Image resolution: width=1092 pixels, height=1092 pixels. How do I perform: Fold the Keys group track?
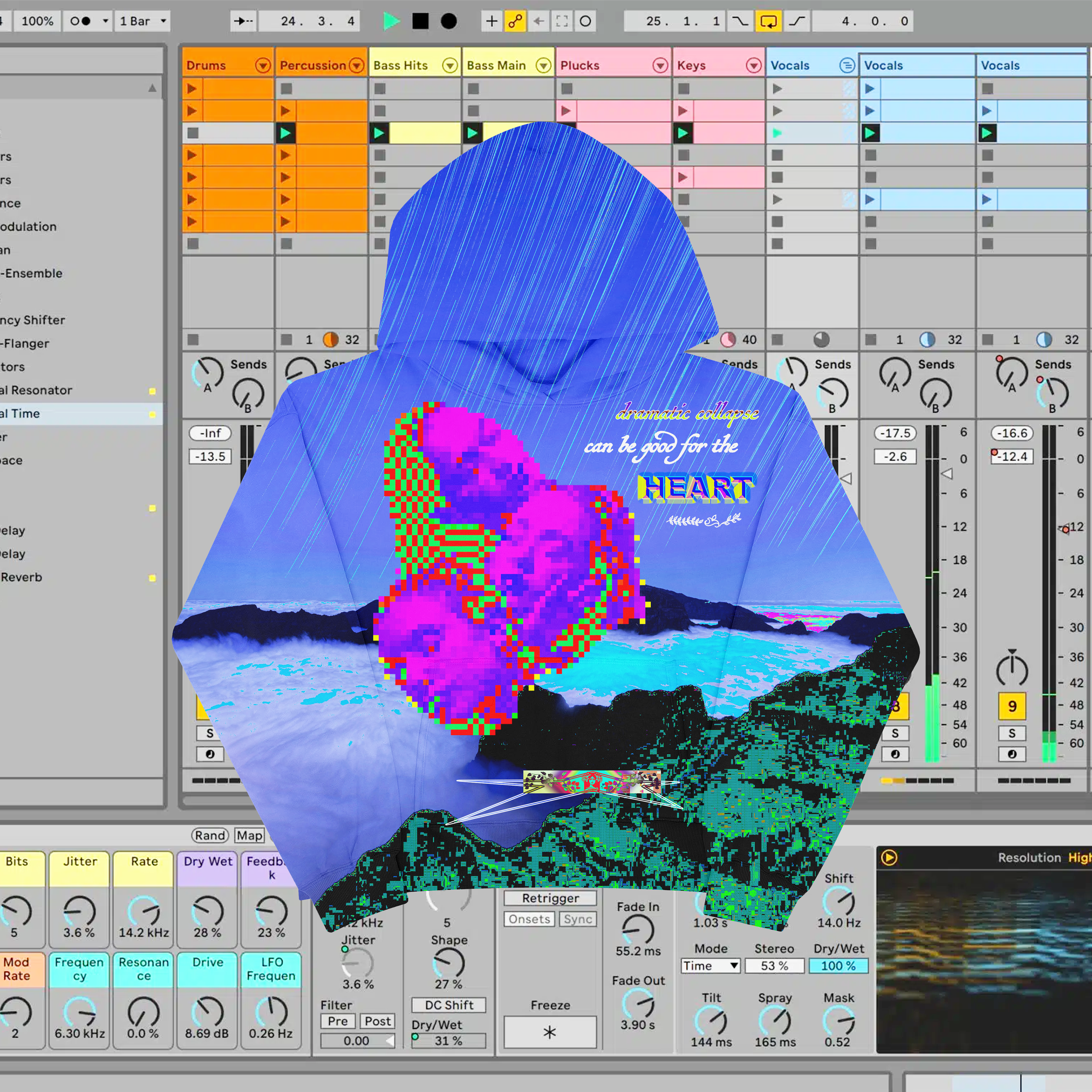click(753, 66)
